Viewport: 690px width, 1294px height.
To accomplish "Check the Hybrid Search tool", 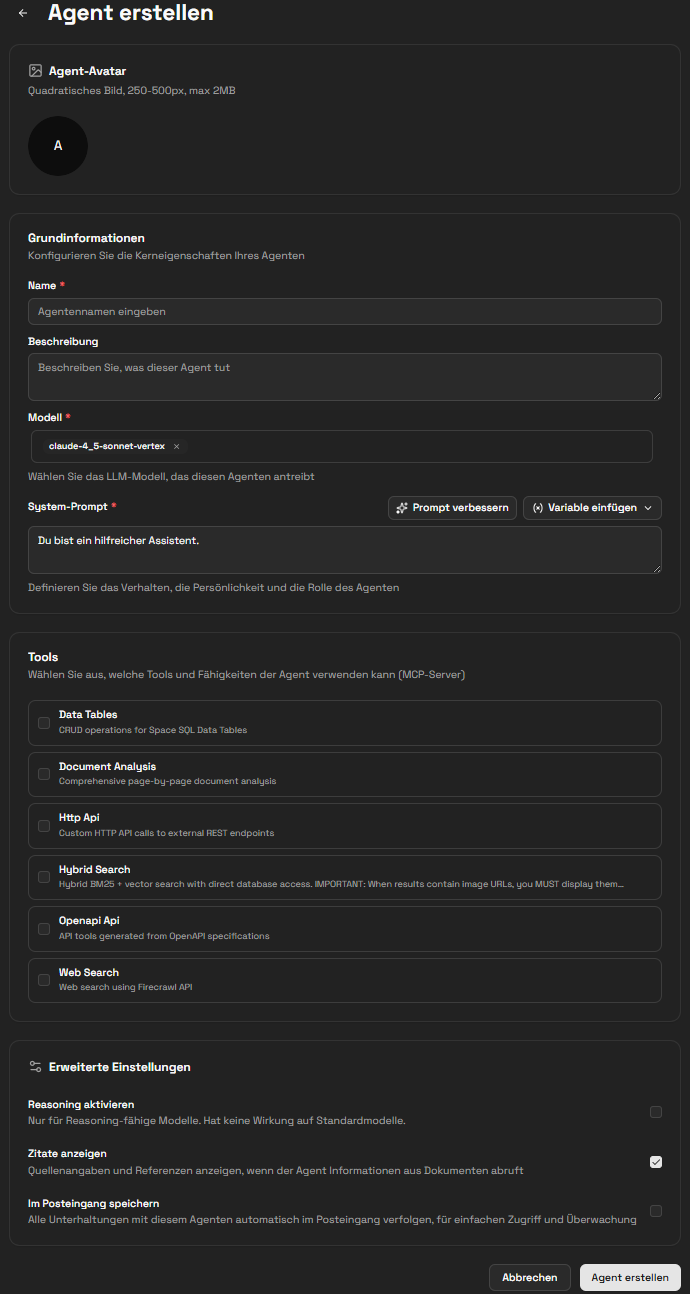I will click(43, 876).
